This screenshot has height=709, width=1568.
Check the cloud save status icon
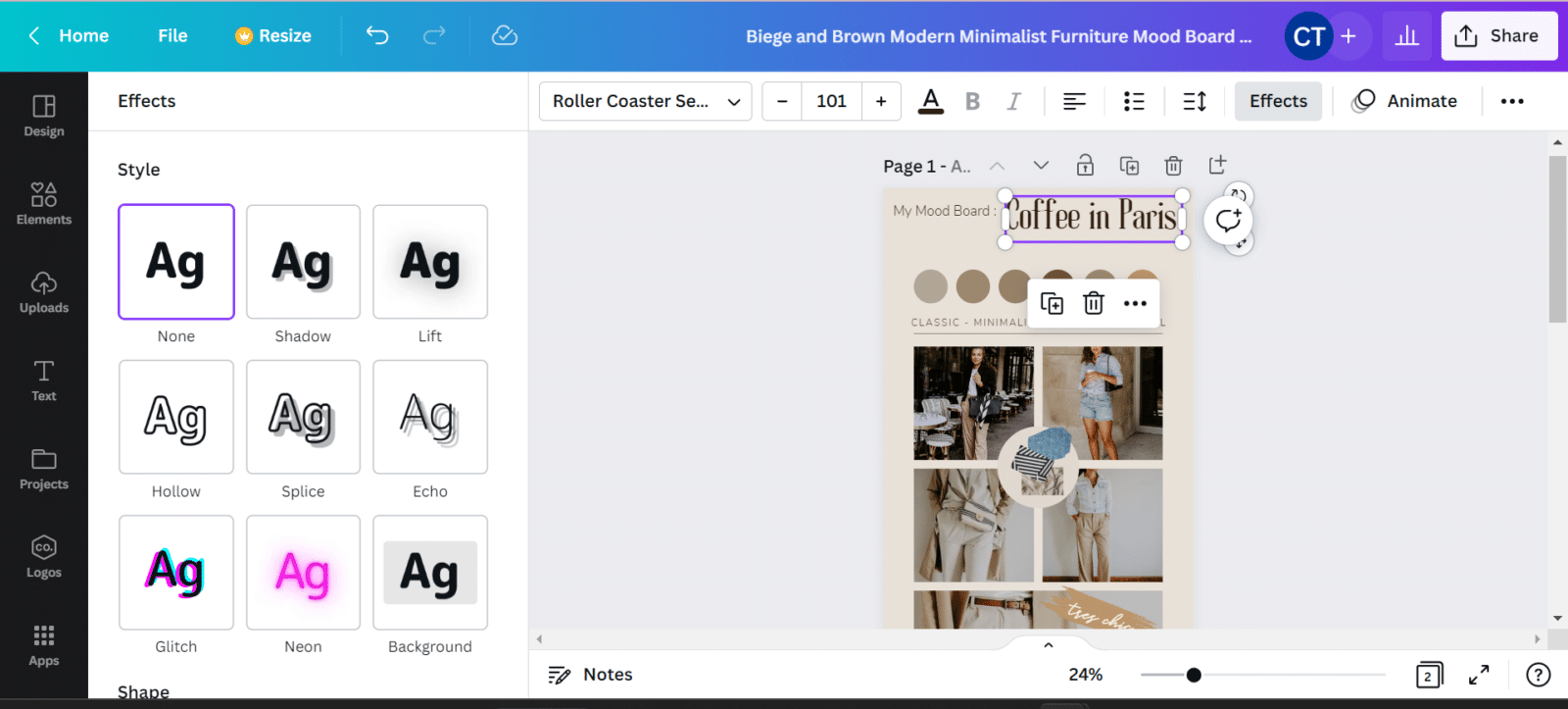point(505,36)
